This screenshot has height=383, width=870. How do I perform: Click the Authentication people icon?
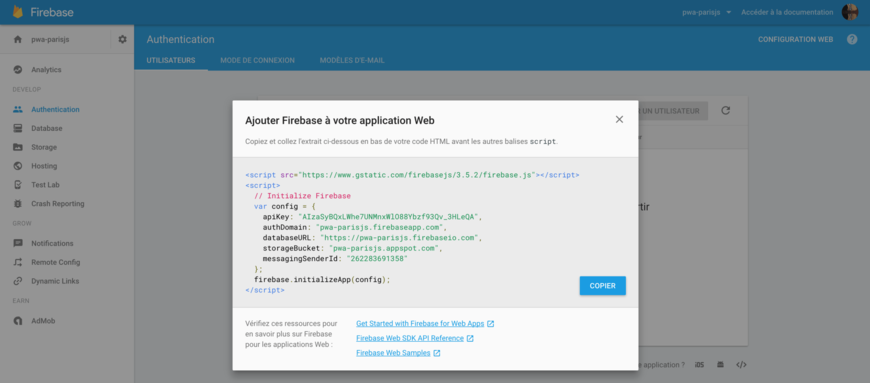coord(18,109)
